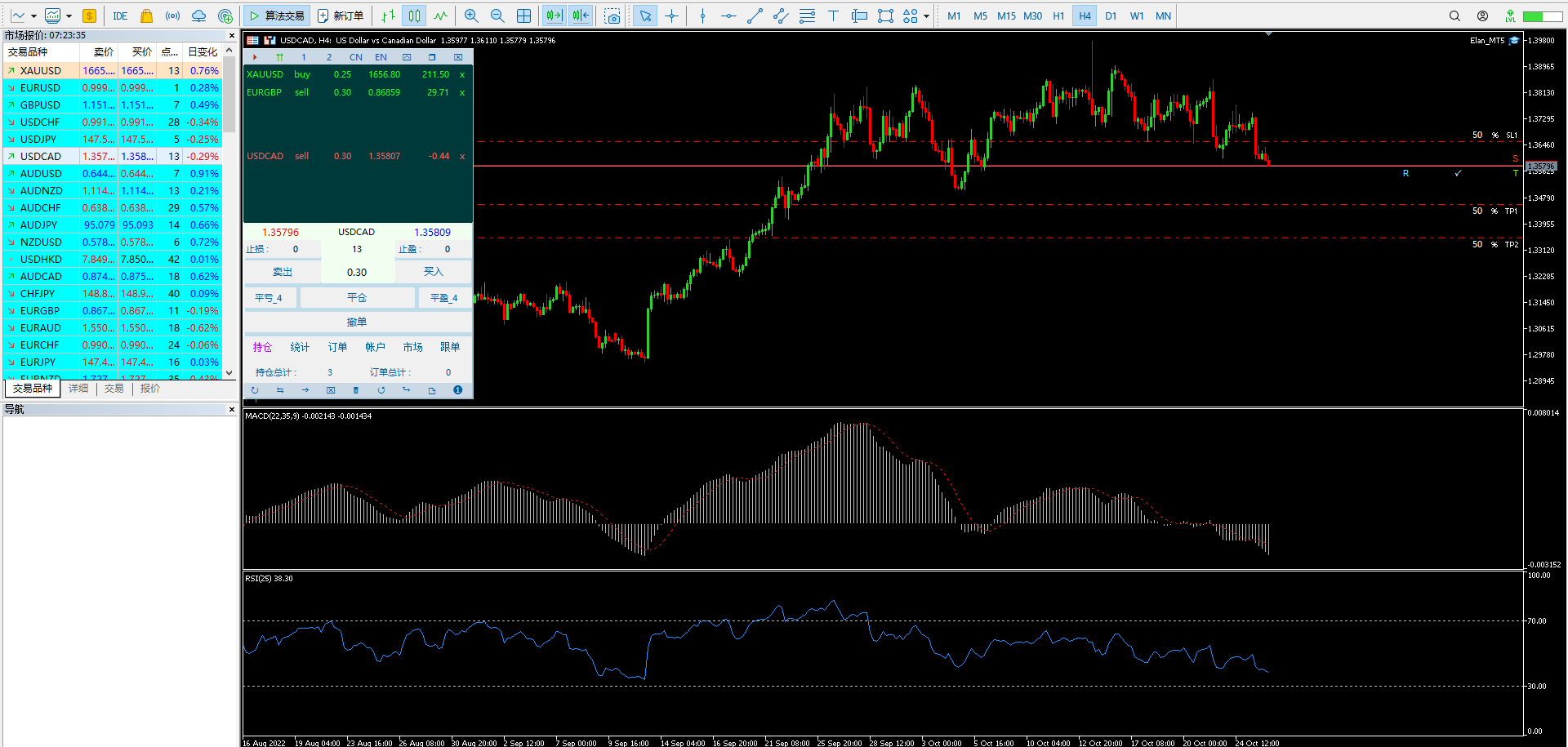Select the equidistant channel tool
This screenshot has height=747, width=1568.
point(781,16)
